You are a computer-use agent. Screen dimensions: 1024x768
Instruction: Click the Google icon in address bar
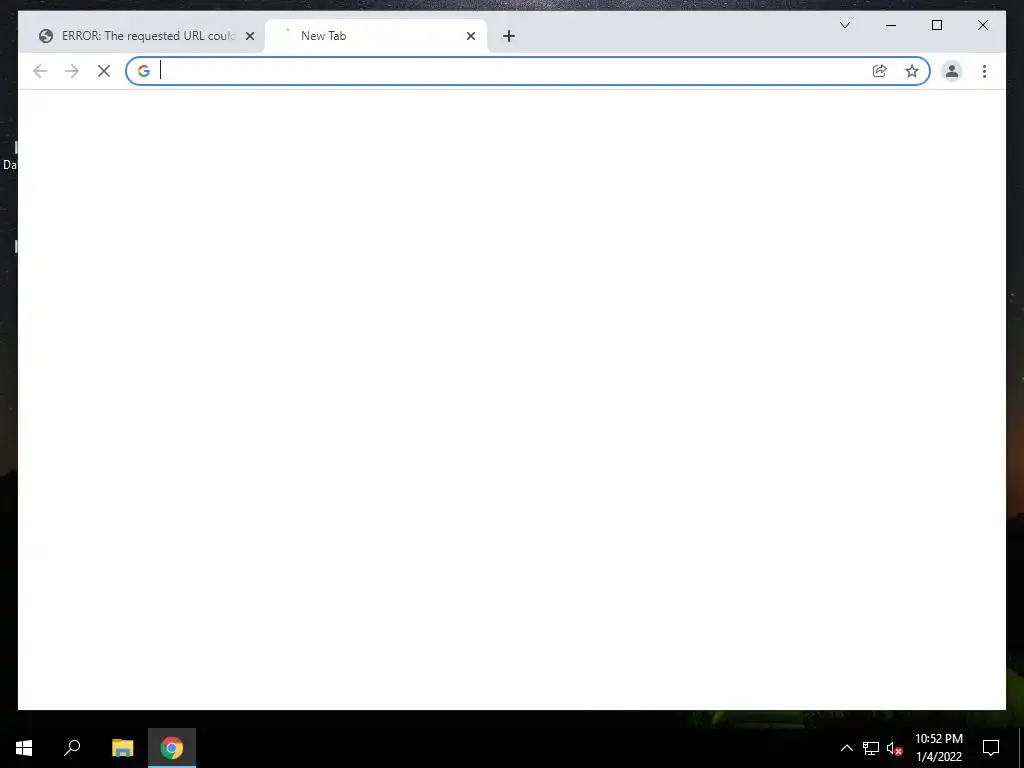144,71
